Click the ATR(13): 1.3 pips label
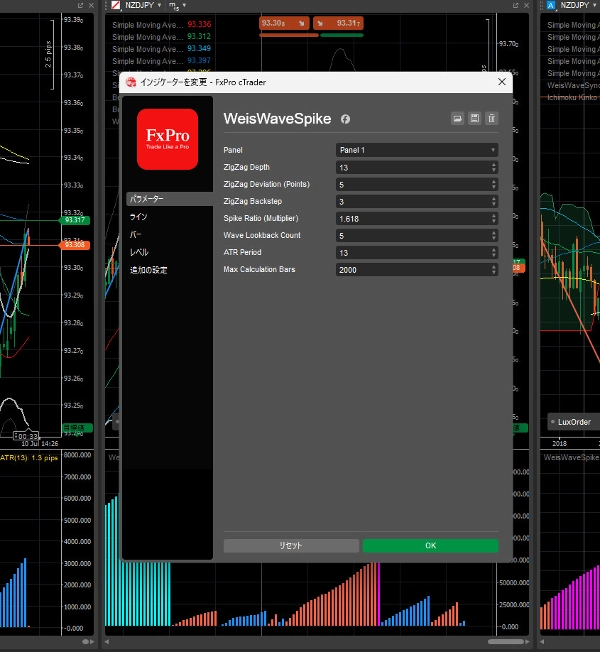This screenshot has height=652, width=600. pos(29,458)
